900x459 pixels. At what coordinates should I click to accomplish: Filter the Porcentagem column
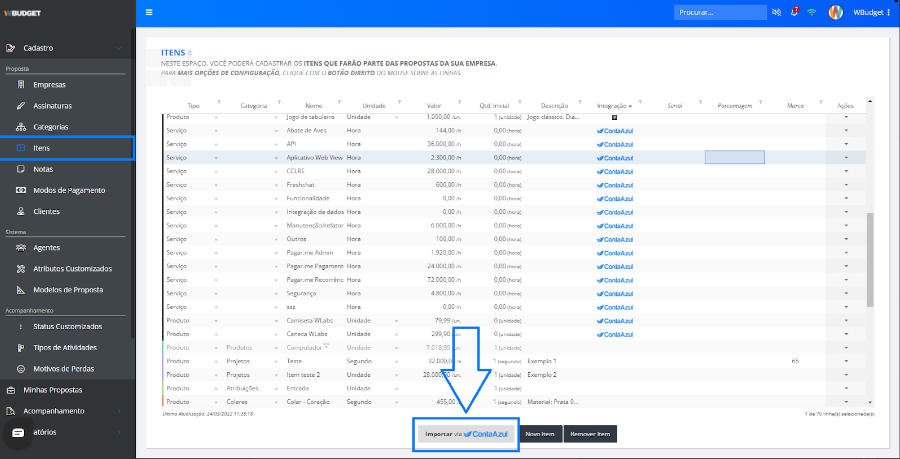(761, 102)
